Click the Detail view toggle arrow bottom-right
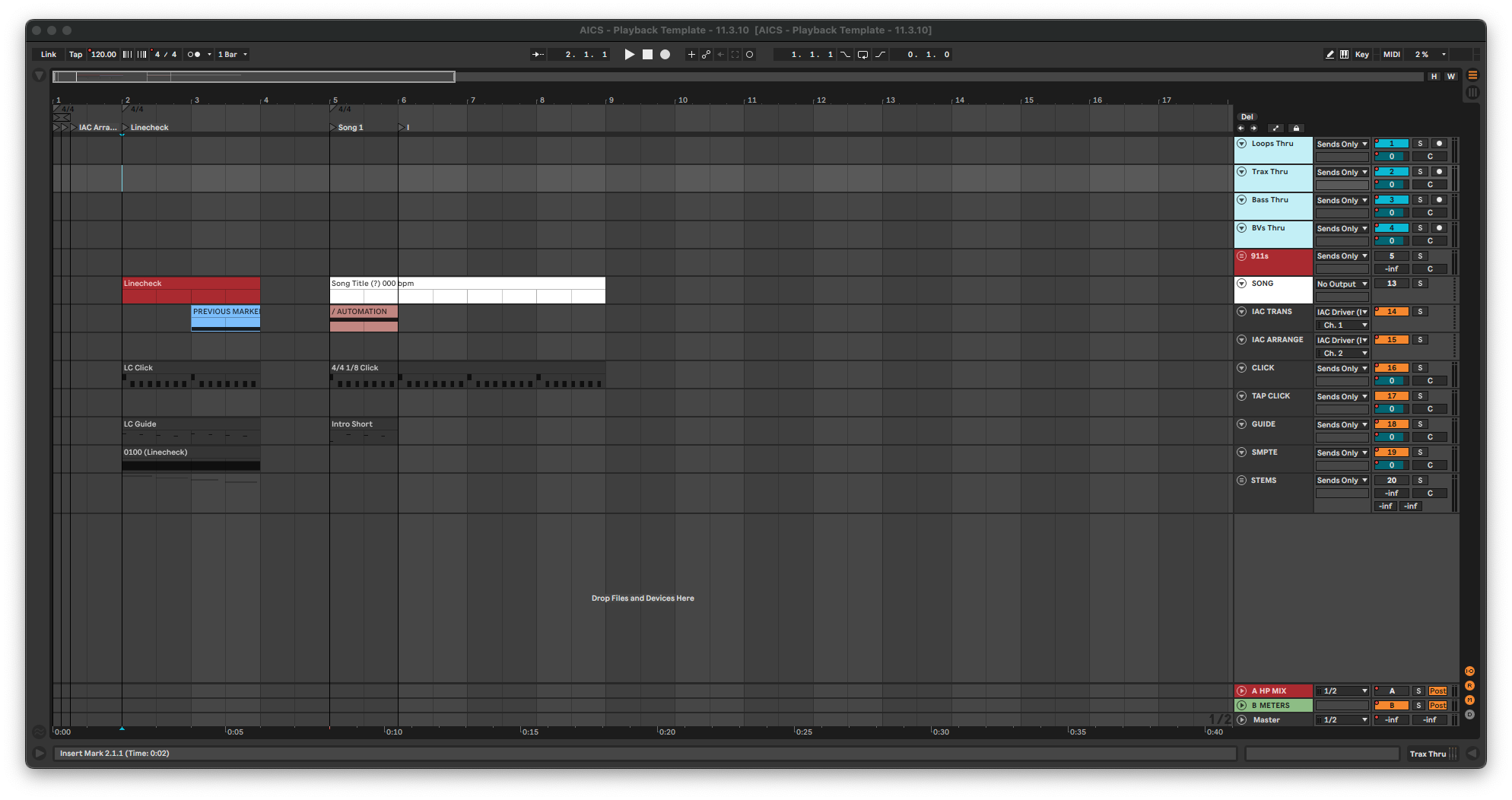The height and width of the screenshot is (800, 1512). [1472, 754]
